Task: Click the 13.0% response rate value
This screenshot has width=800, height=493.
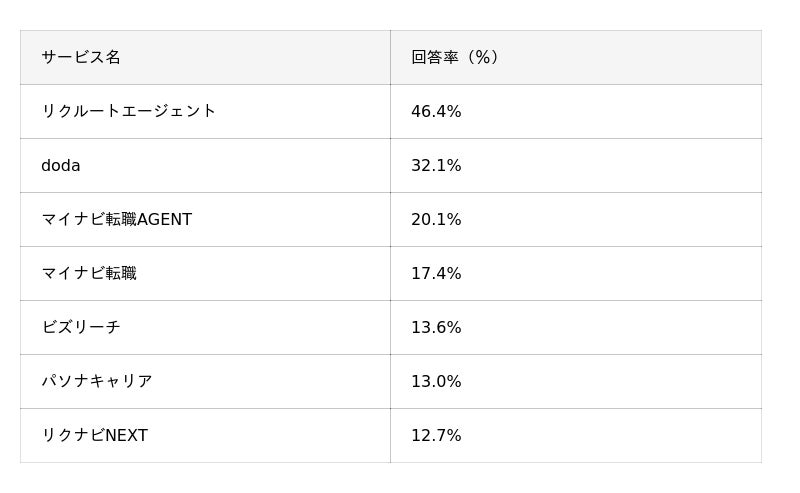Action: point(436,381)
